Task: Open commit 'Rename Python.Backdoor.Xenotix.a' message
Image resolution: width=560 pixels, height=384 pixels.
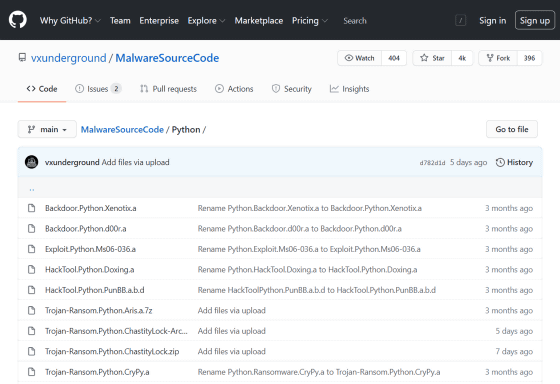Action: 310,208
